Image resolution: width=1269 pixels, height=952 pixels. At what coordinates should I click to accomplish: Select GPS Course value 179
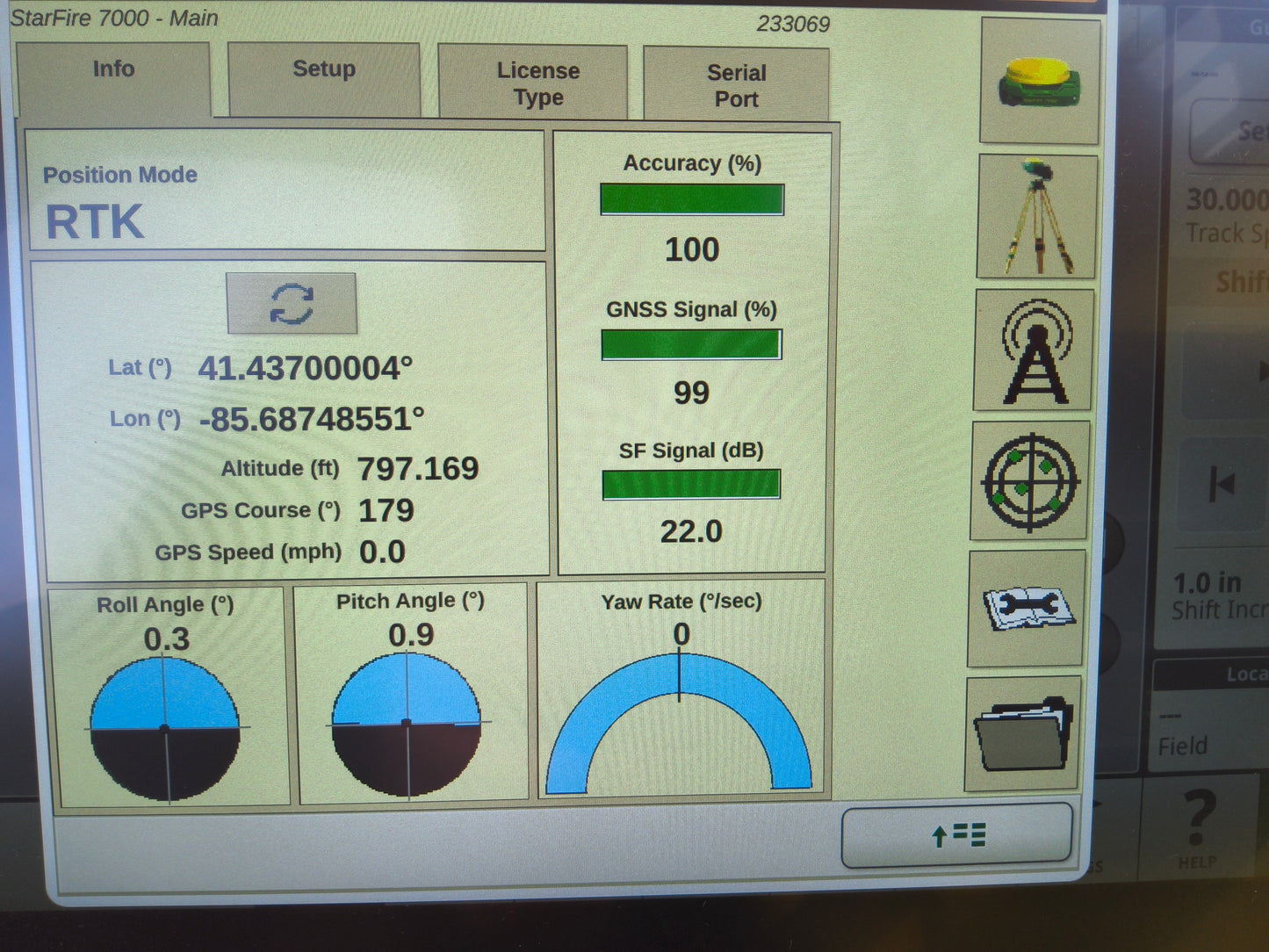tap(386, 510)
